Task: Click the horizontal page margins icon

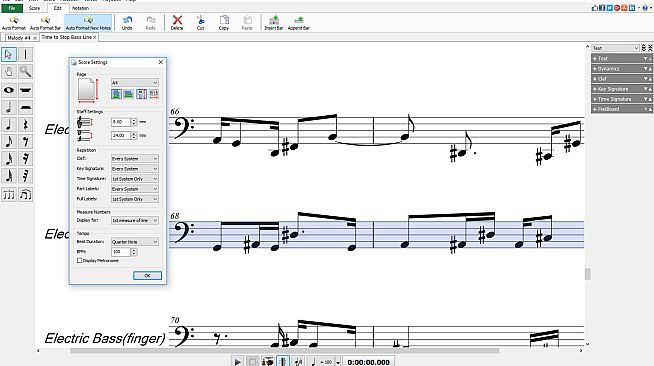Action: pos(153,94)
